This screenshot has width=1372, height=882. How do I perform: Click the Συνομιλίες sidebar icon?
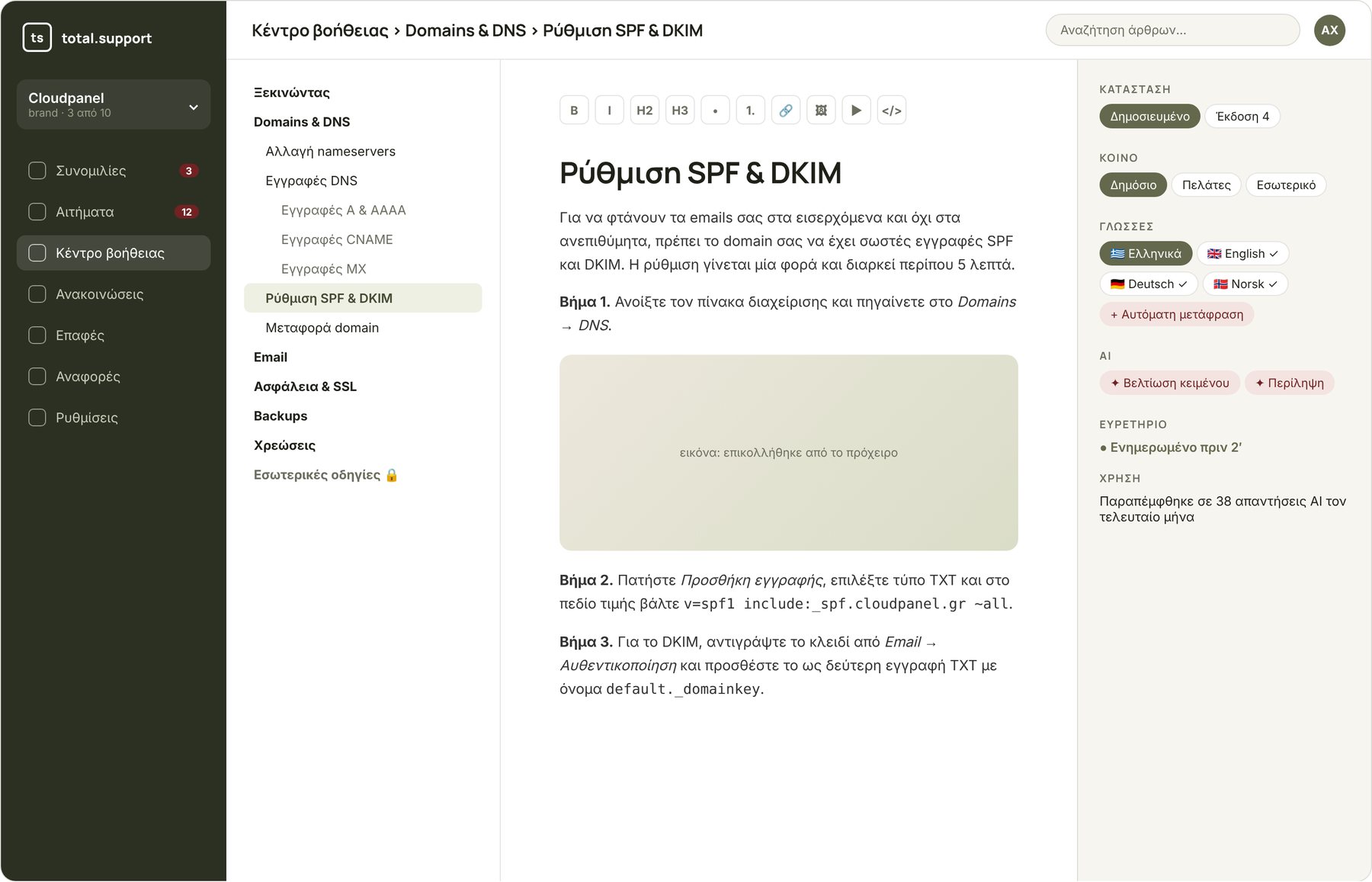click(37, 171)
